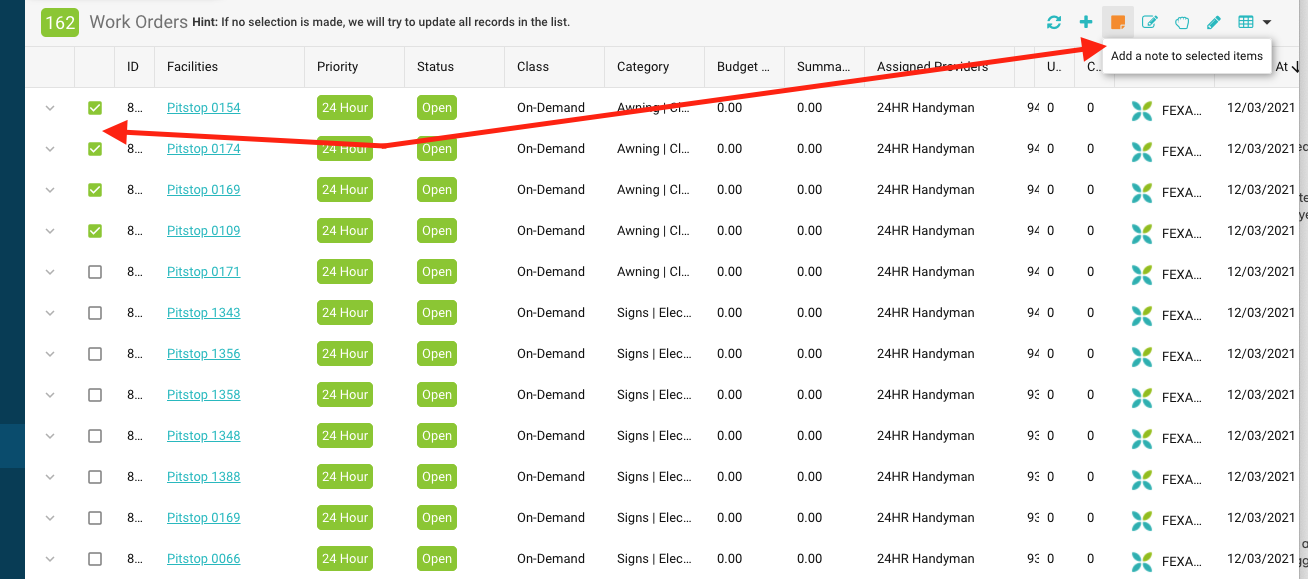Open the Pitstop 0174 facility link
This screenshot has width=1308, height=579.
pos(203,148)
